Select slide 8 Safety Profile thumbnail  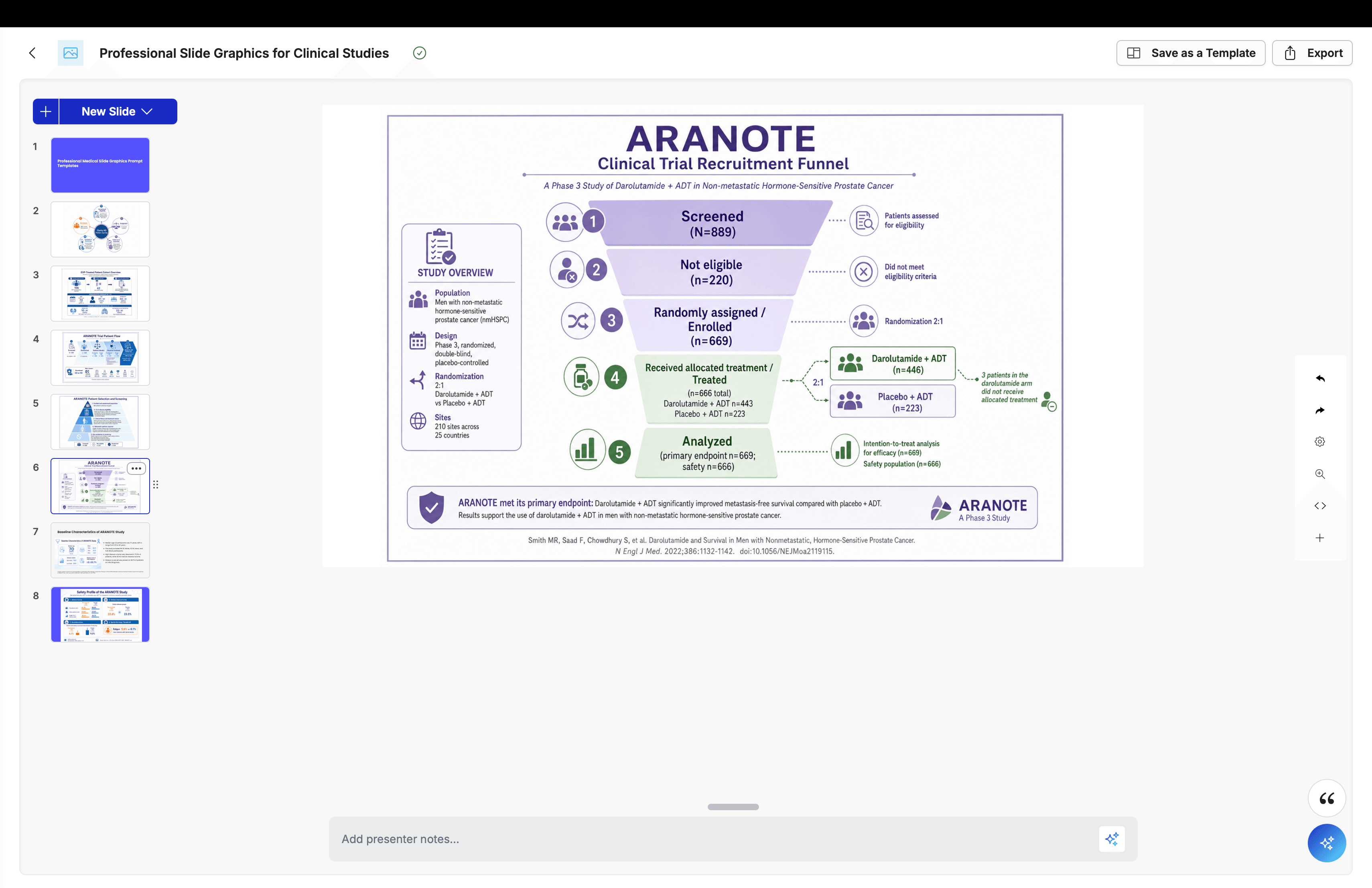(100, 614)
